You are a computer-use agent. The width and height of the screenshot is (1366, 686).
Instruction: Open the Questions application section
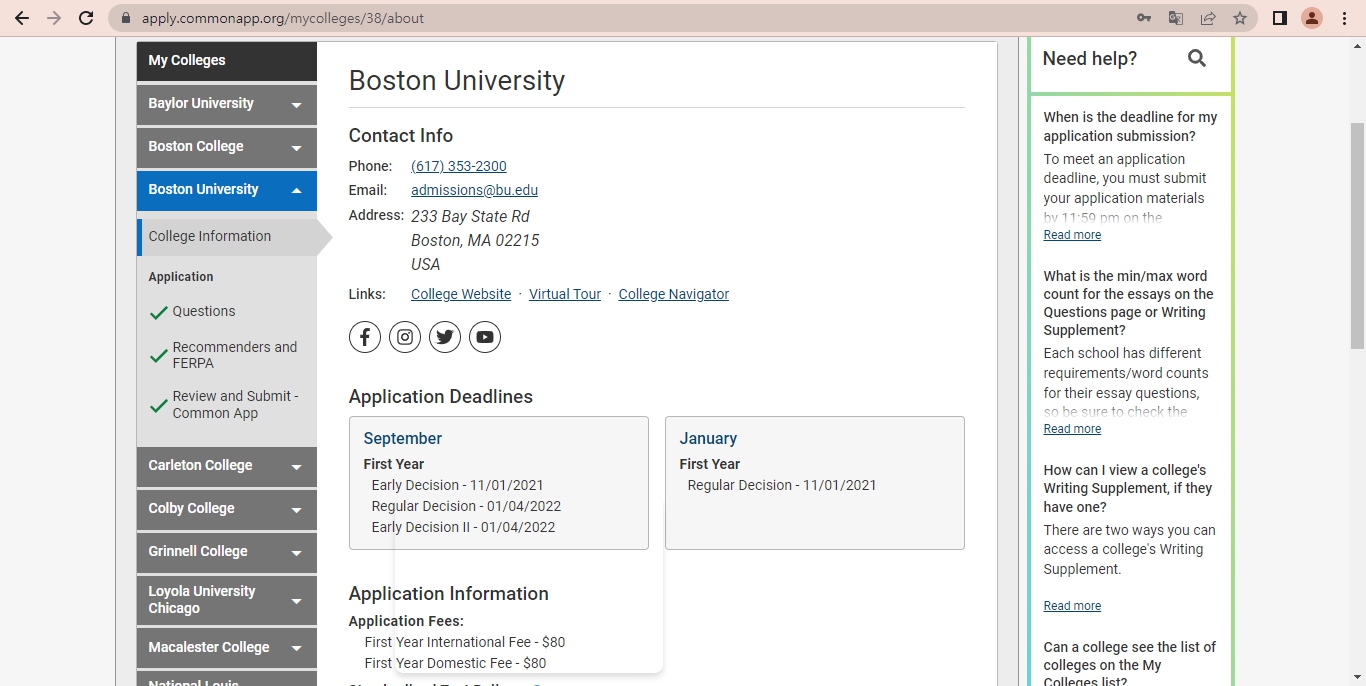204,311
